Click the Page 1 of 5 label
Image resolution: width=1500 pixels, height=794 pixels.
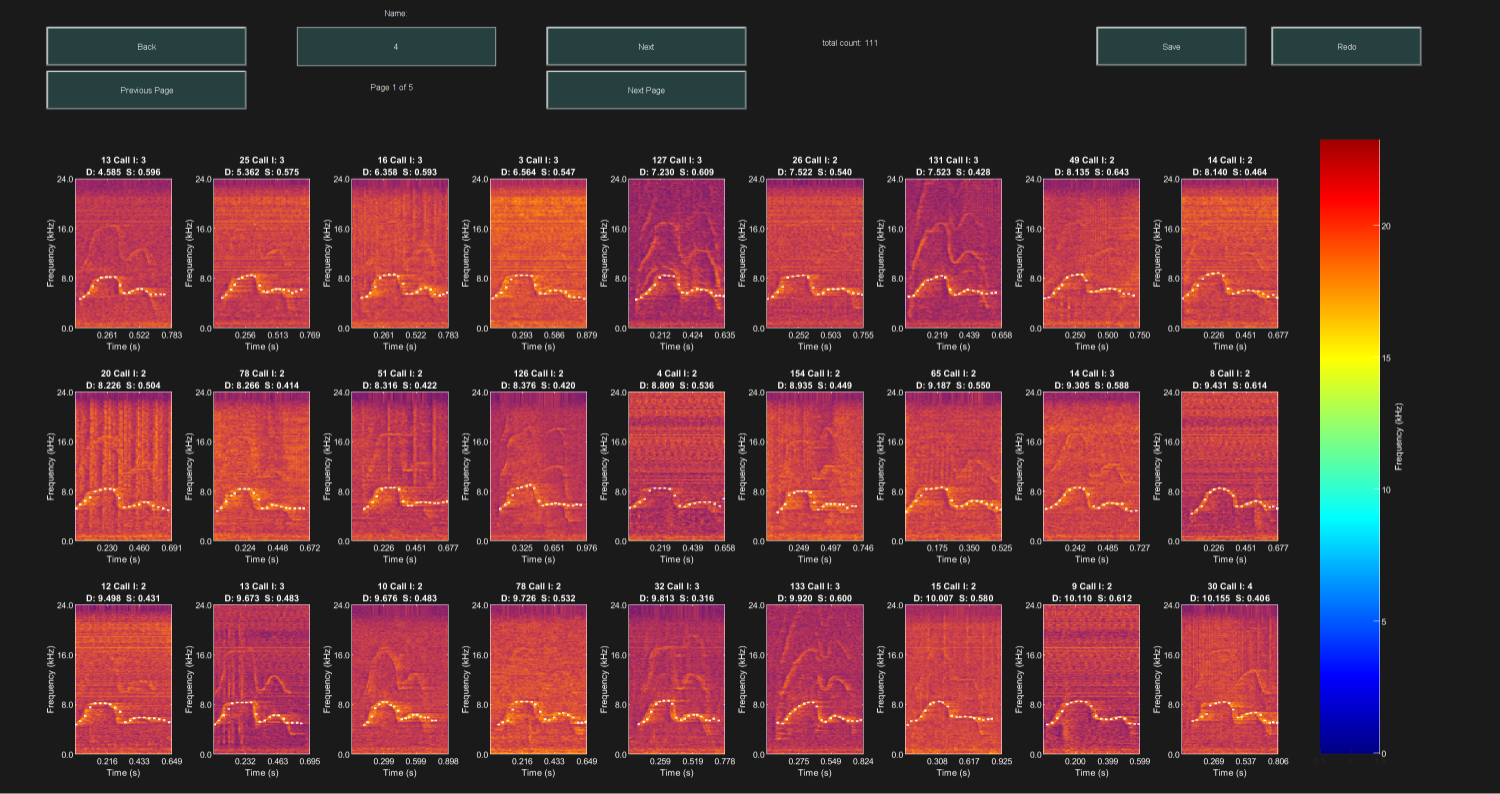(391, 87)
